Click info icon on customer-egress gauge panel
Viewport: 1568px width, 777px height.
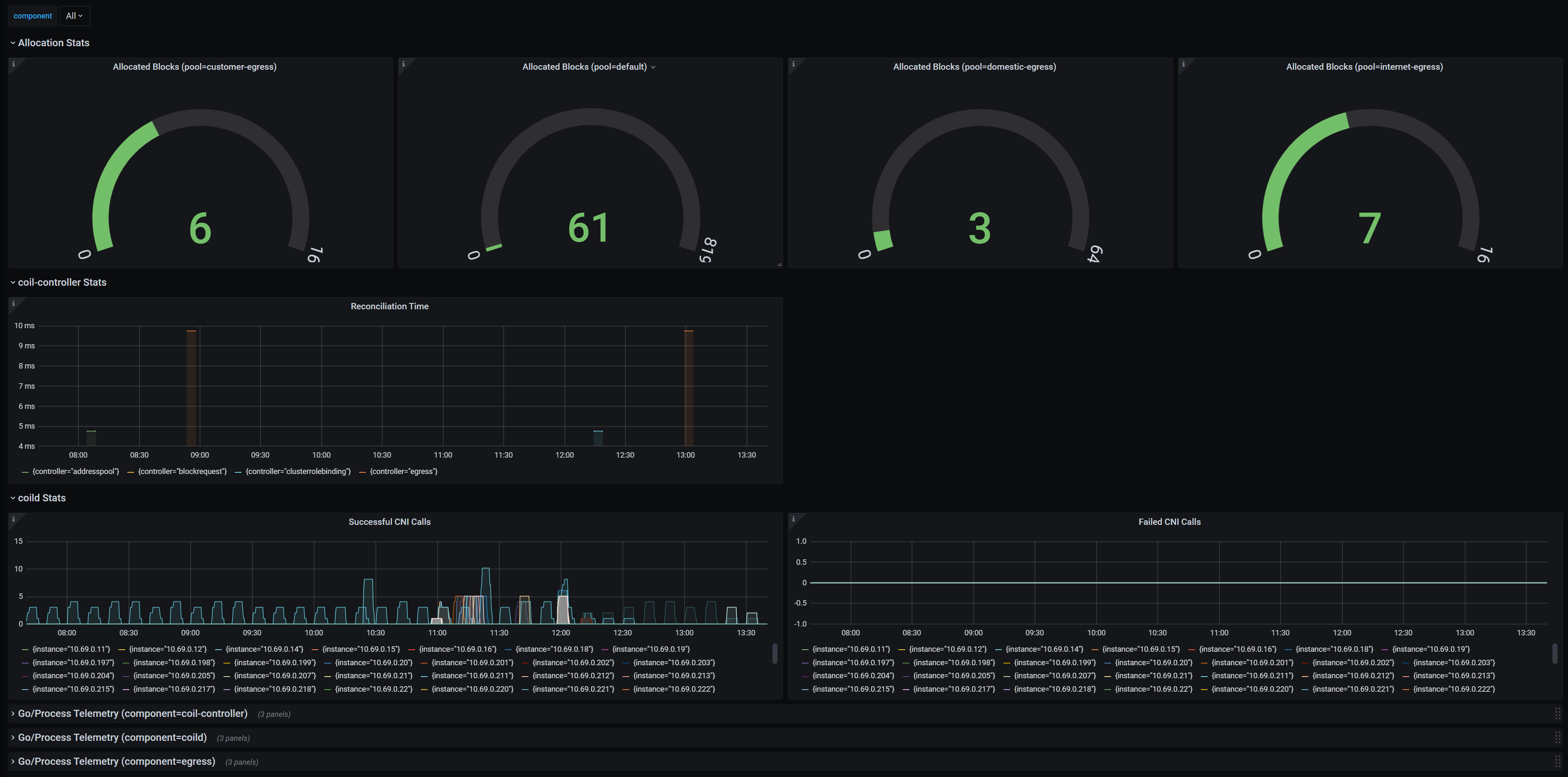coord(13,64)
